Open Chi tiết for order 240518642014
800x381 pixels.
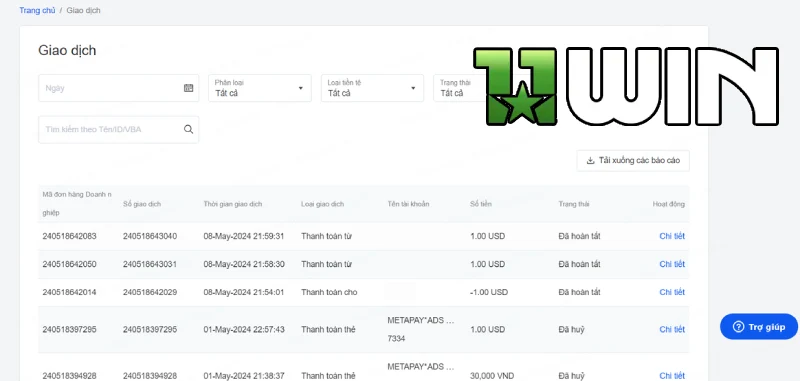coord(672,292)
